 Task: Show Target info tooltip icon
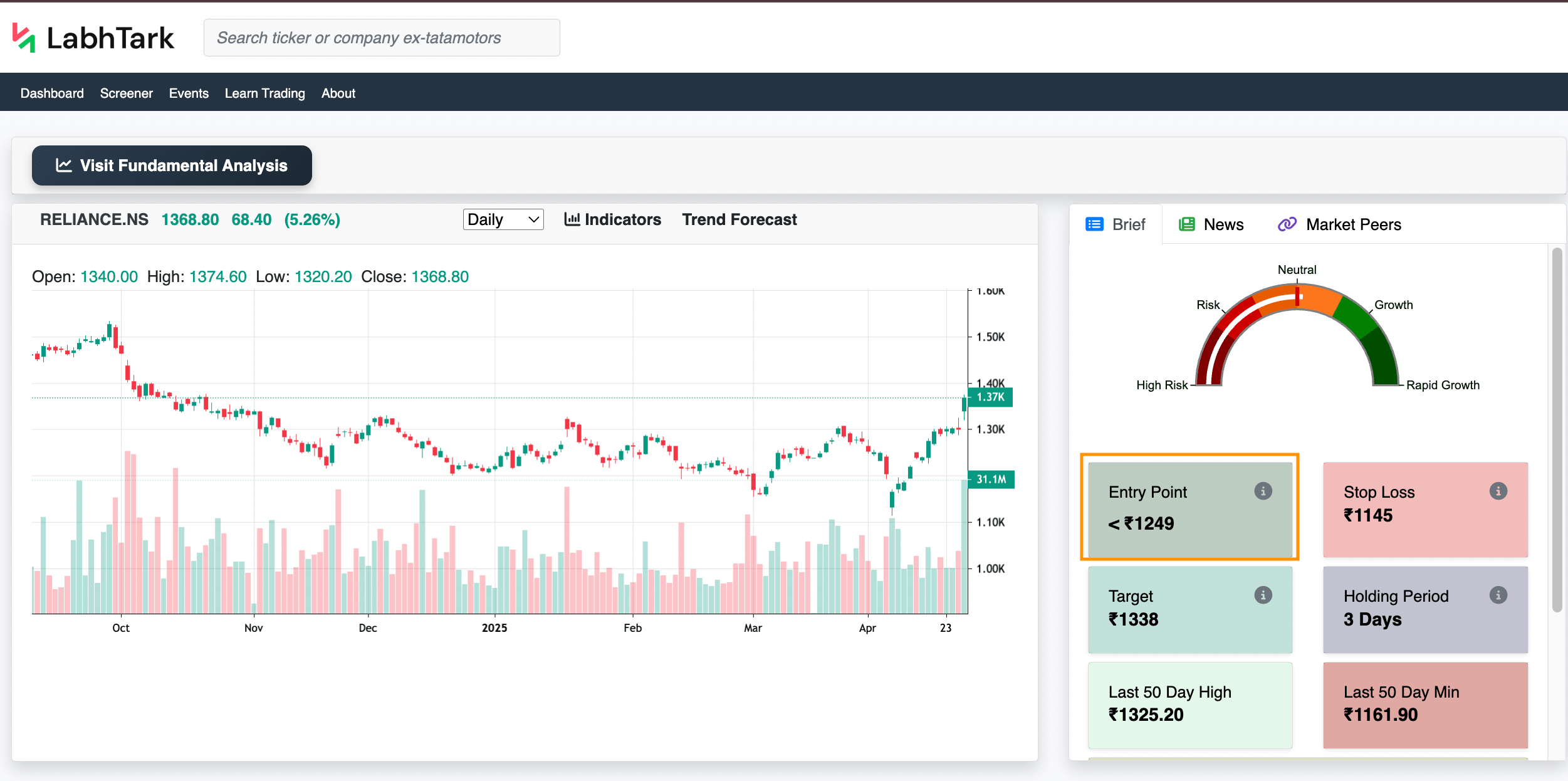[1263, 595]
